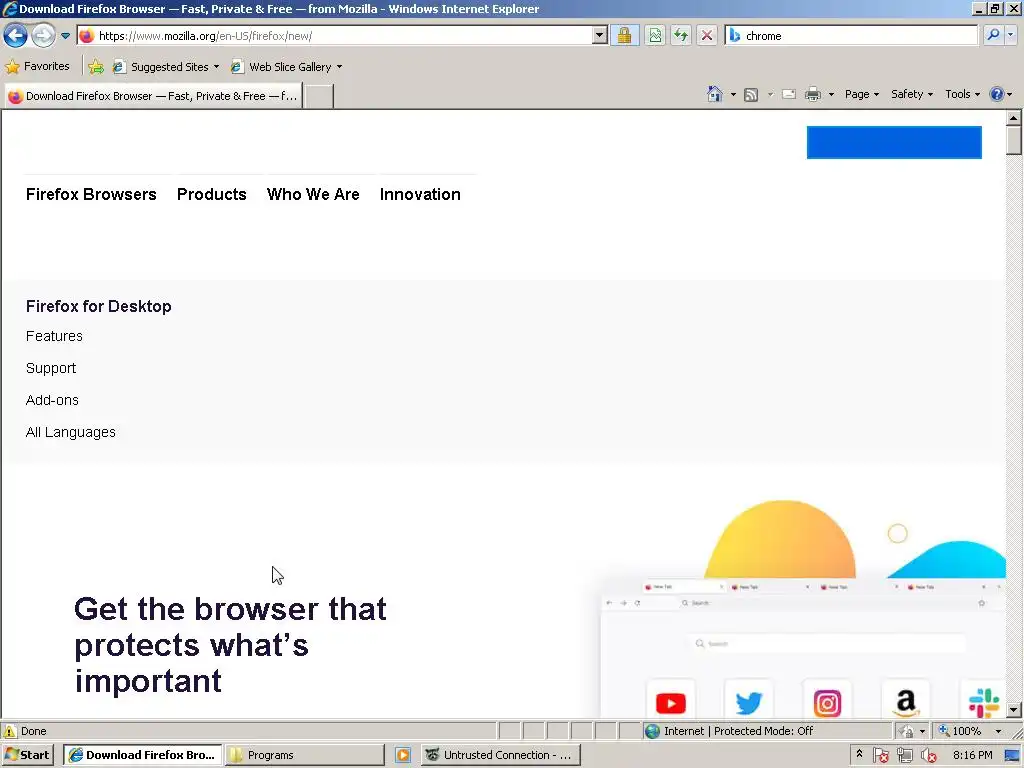Click the scrollbar down arrow
The width and height of the screenshot is (1024, 768).
[x=1014, y=710]
